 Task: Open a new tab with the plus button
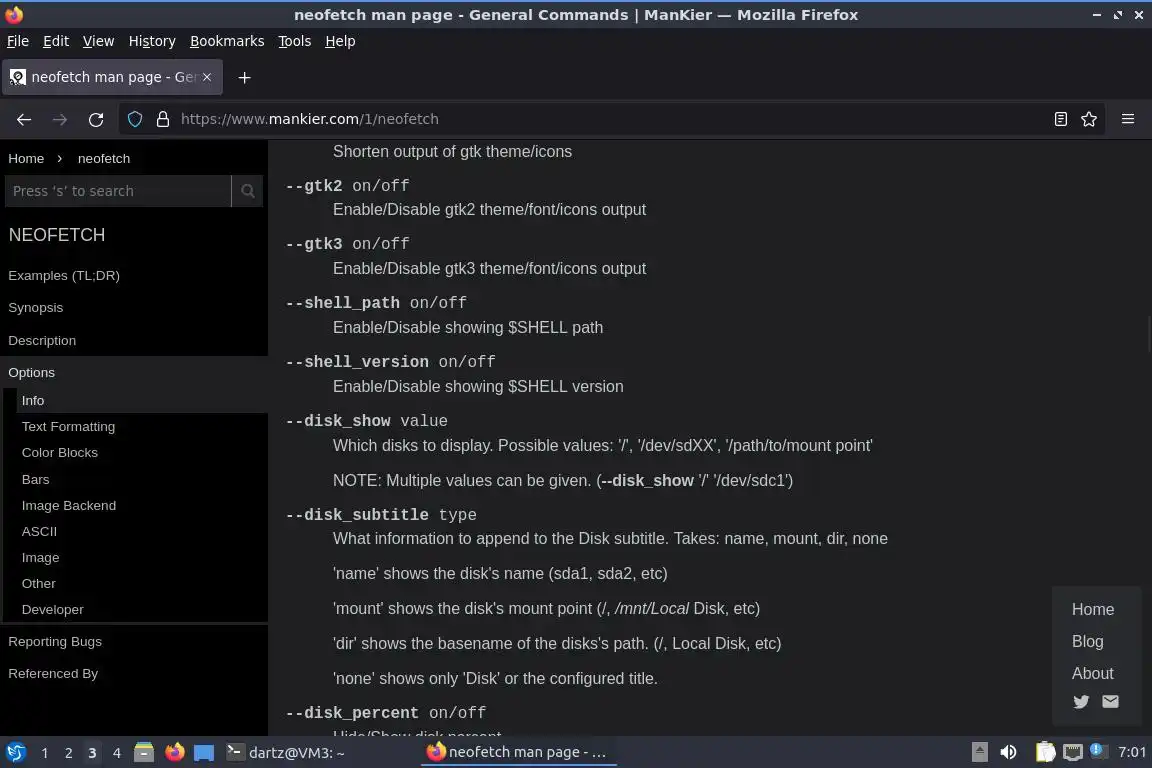[245, 77]
